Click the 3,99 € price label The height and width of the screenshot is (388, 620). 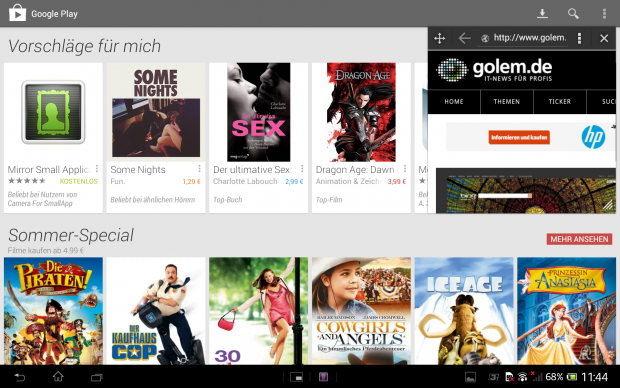click(x=397, y=182)
